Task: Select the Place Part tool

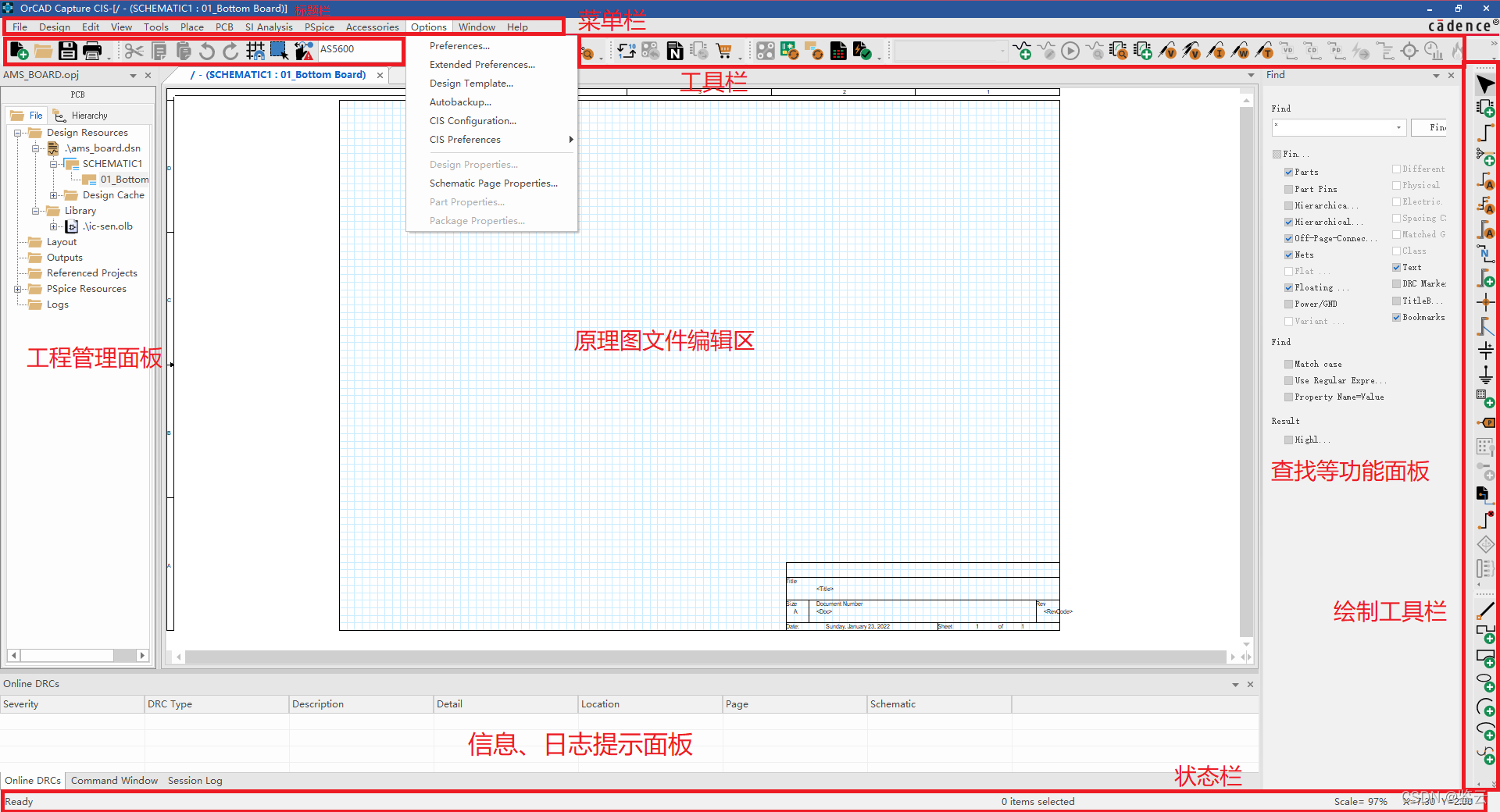Action: 1485,108
